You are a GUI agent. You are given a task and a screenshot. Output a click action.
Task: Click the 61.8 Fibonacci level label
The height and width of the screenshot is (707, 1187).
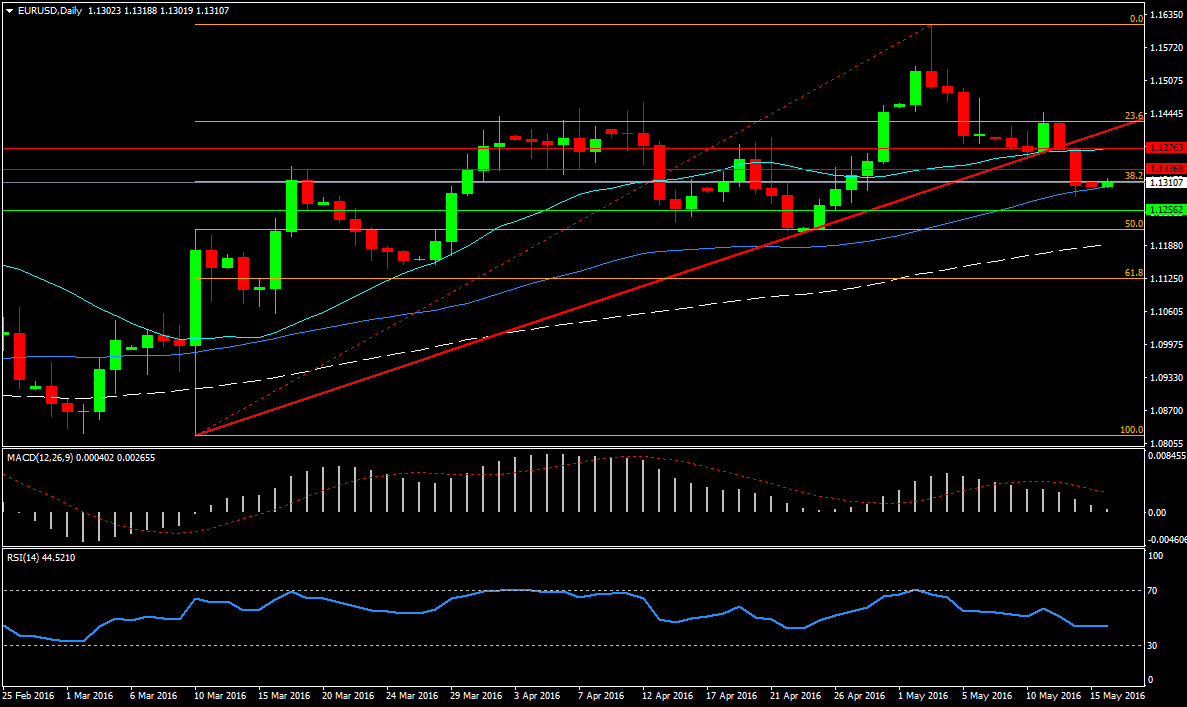point(1133,272)
